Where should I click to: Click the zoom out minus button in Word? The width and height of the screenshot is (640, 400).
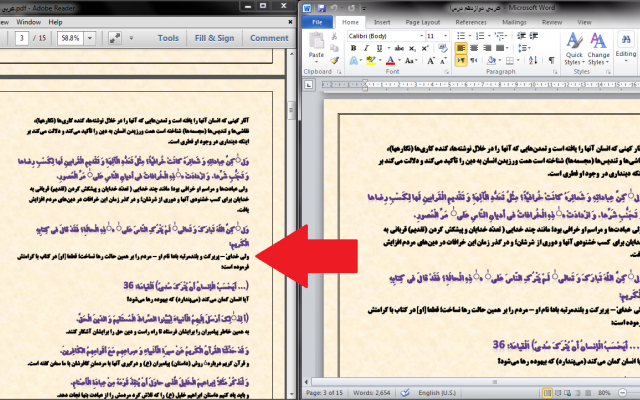coord(622,393)
